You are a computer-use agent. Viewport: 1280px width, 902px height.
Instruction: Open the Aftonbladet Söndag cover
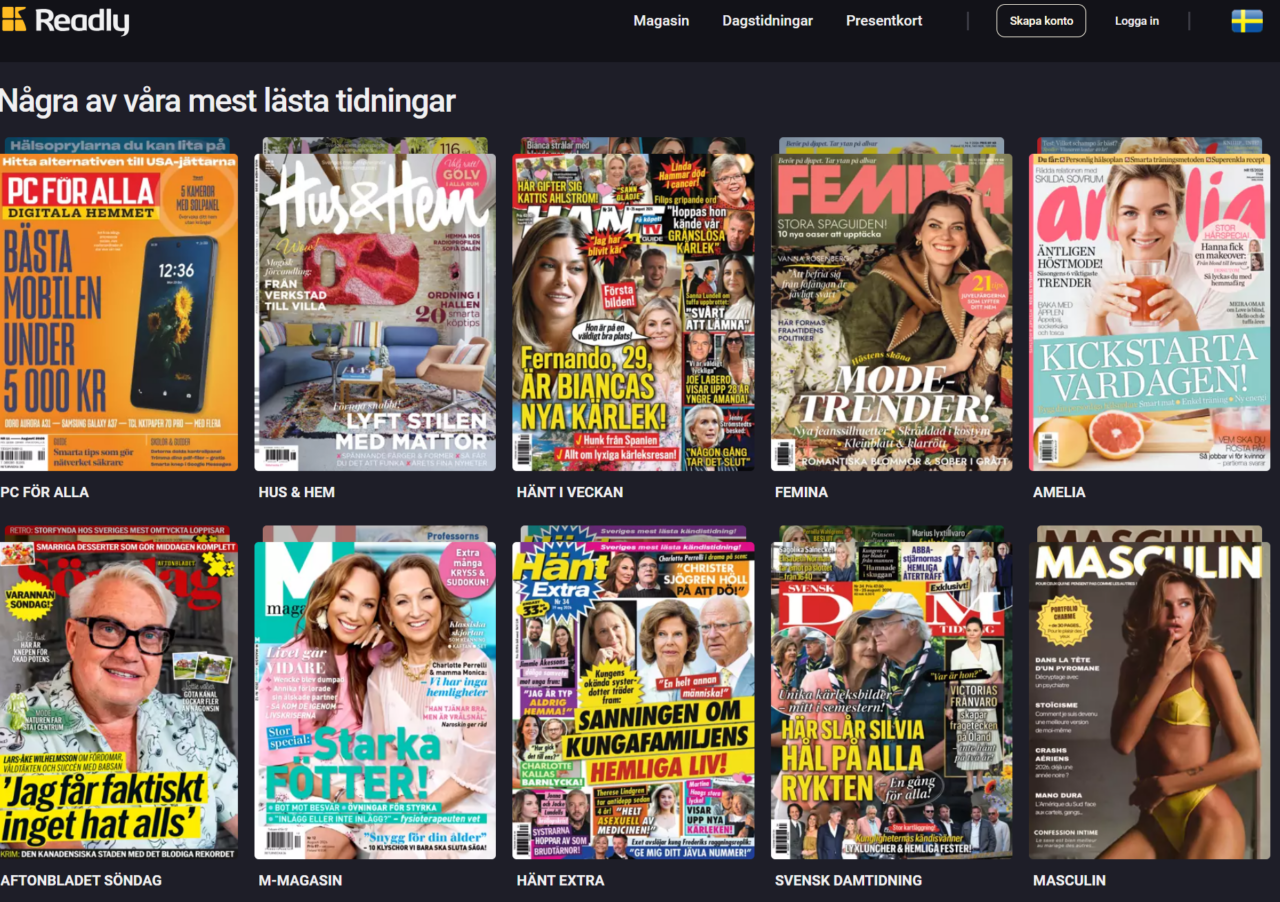119,700
